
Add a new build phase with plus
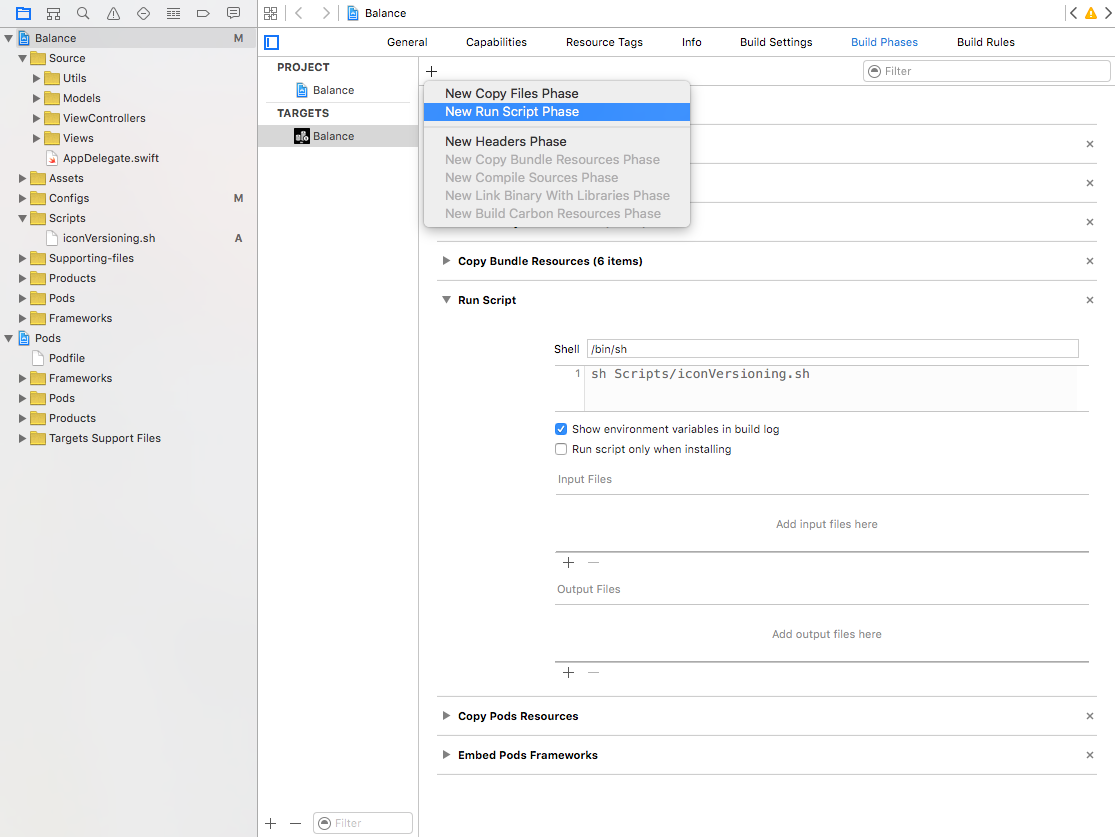click(432, 71)
